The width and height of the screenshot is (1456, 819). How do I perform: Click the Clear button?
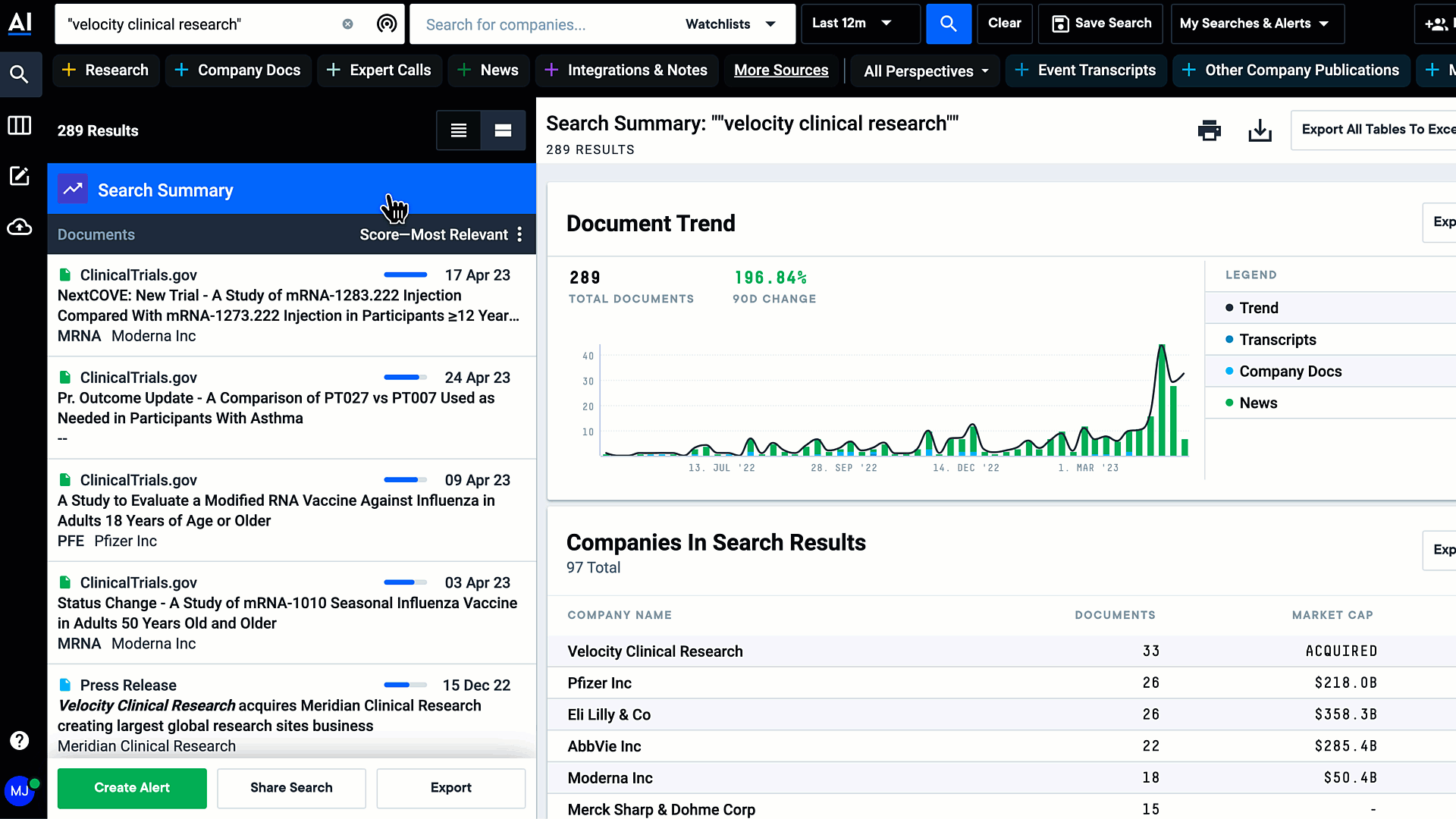pos(1005,24)
